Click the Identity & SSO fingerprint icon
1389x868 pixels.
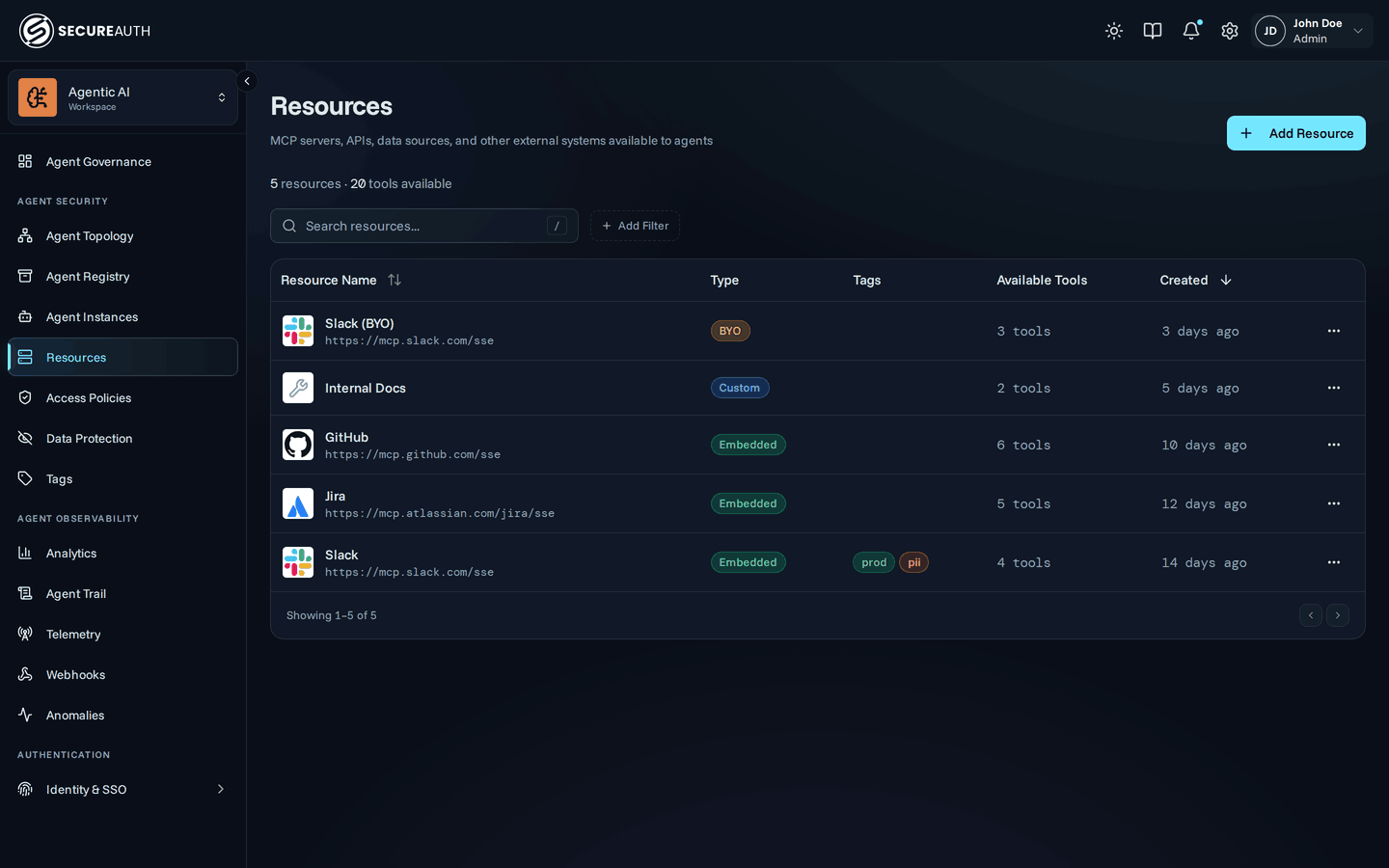25,789
